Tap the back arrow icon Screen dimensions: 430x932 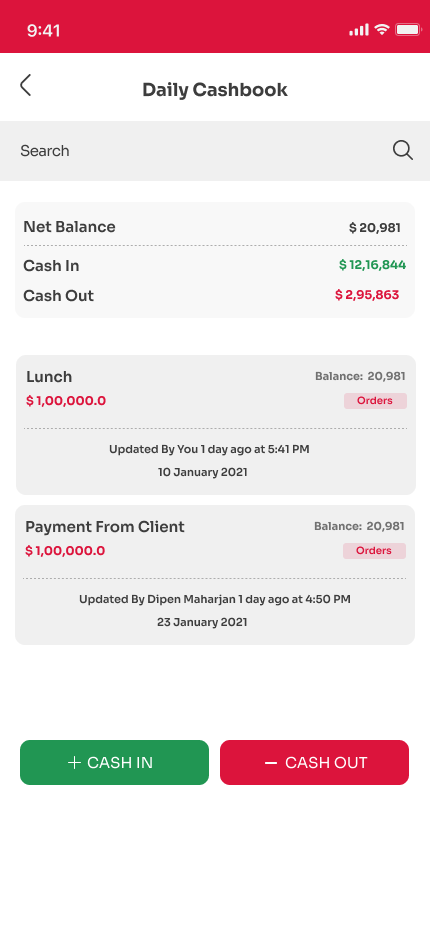click(26, 86)
